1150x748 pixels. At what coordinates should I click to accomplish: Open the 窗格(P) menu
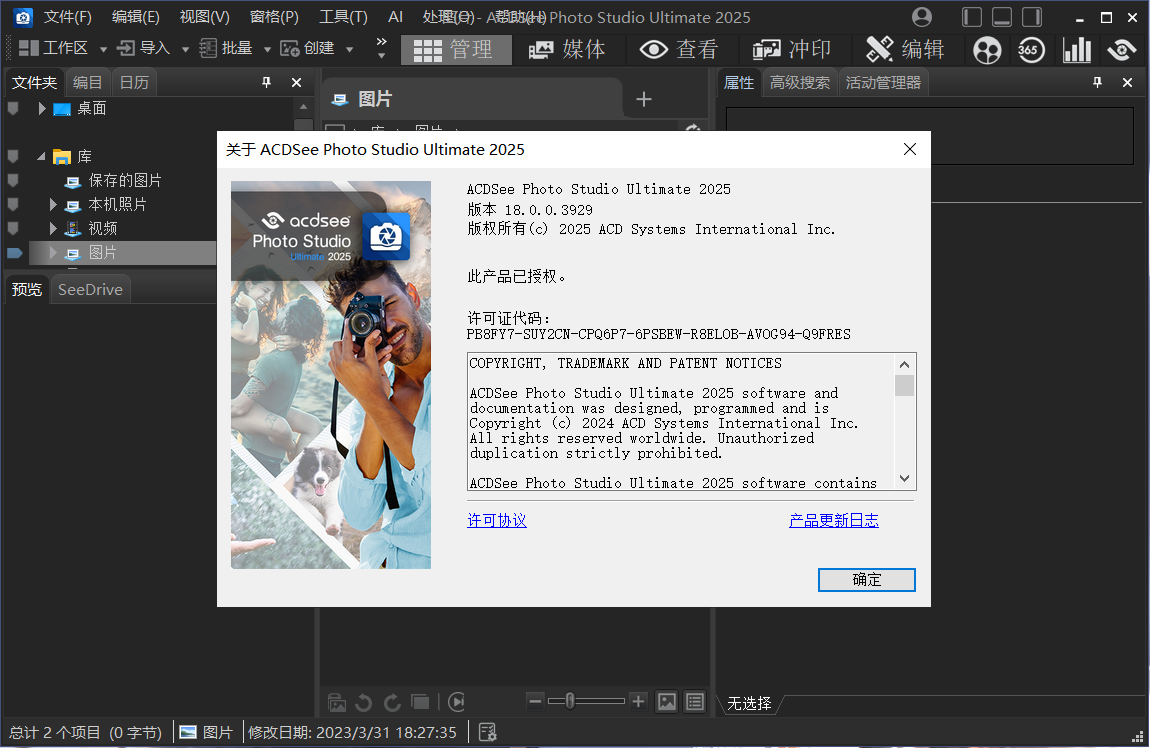point(274,17)
